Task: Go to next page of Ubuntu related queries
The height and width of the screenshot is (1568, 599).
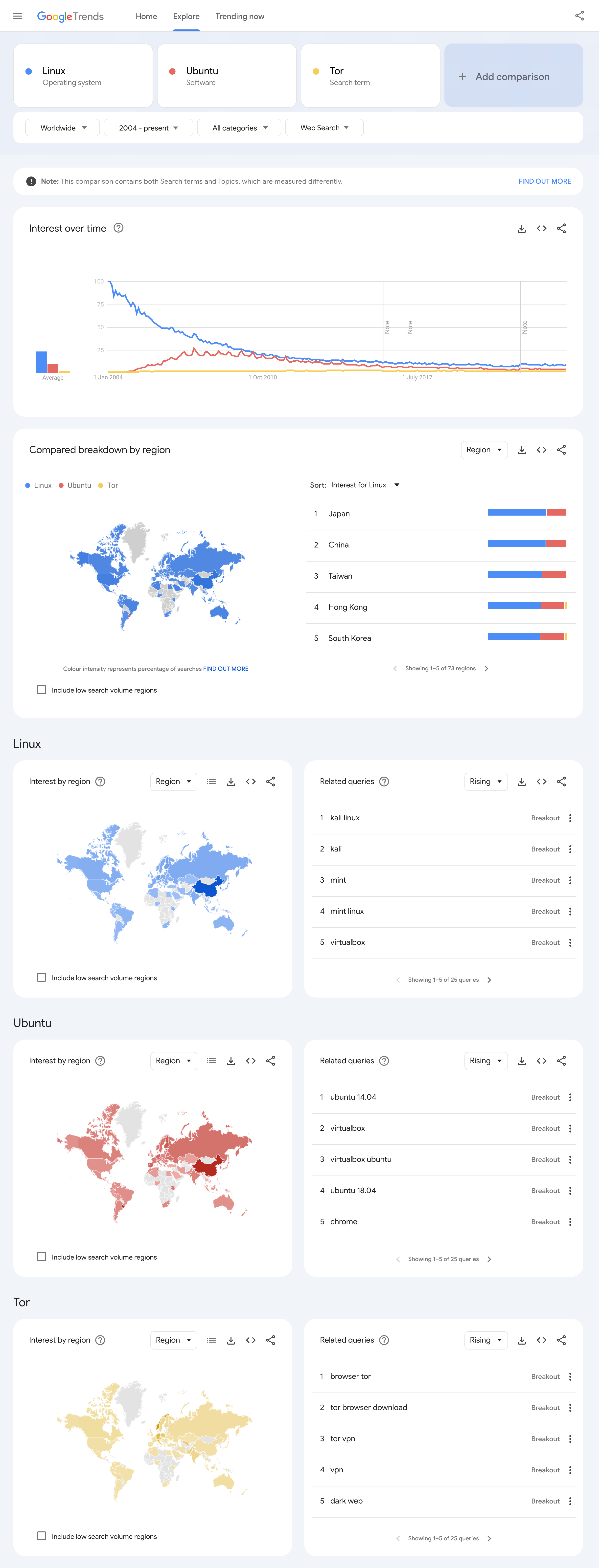Action: click(x=489, y=1259)
